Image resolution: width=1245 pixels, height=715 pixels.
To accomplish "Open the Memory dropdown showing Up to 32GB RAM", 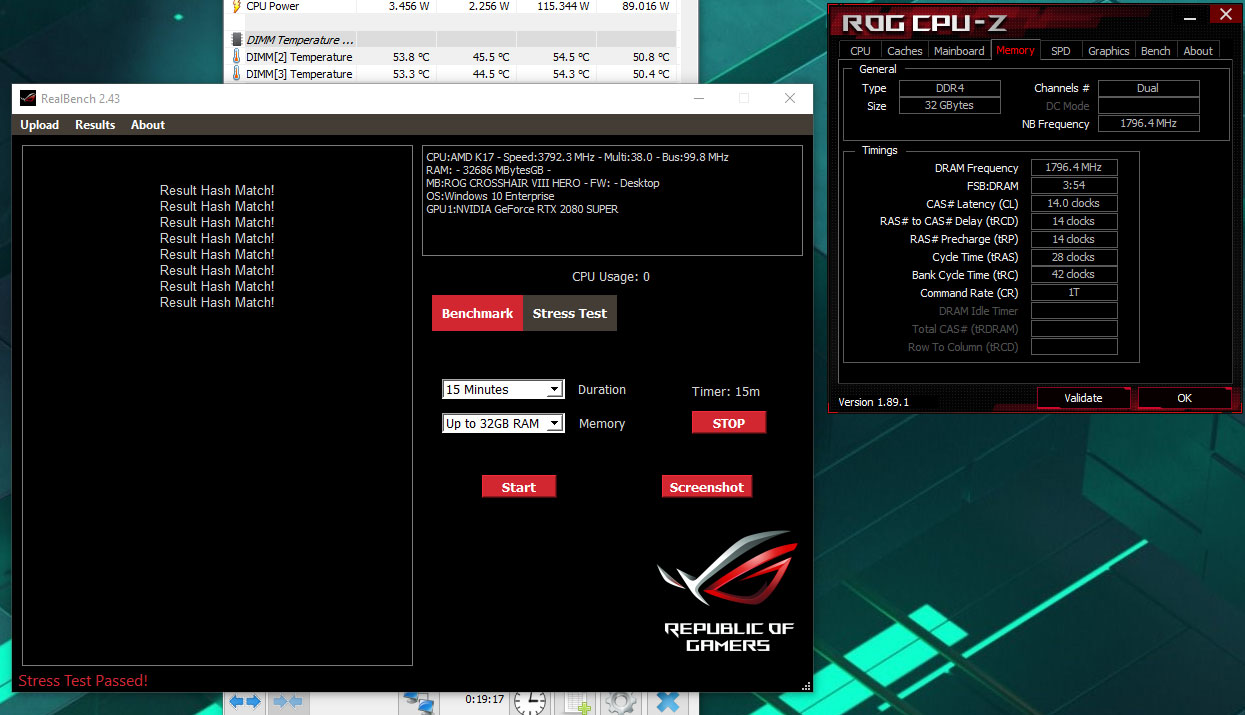I will (x=503, y=423).
